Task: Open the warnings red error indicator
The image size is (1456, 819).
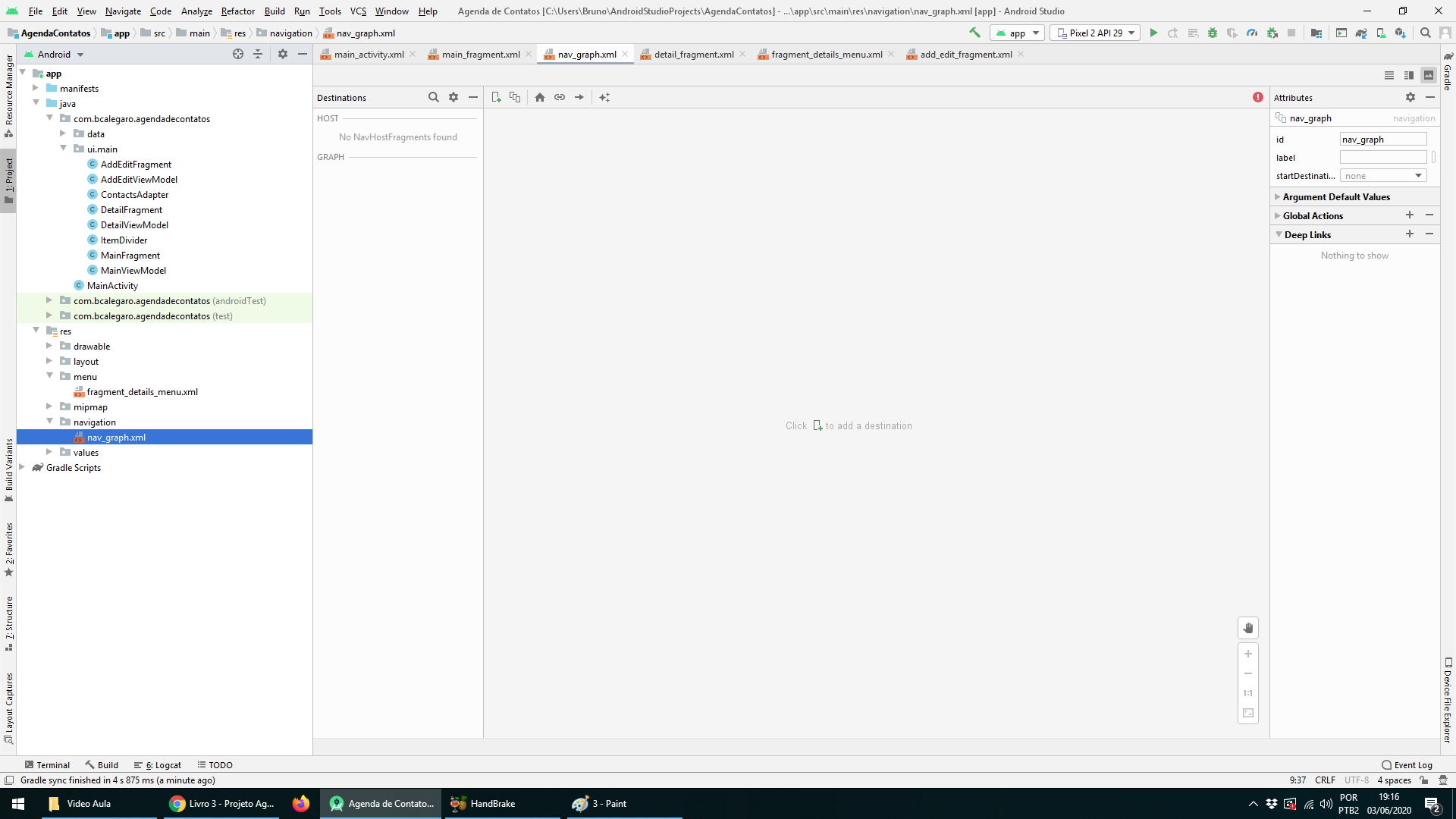Action: (x=1258, y=97)
